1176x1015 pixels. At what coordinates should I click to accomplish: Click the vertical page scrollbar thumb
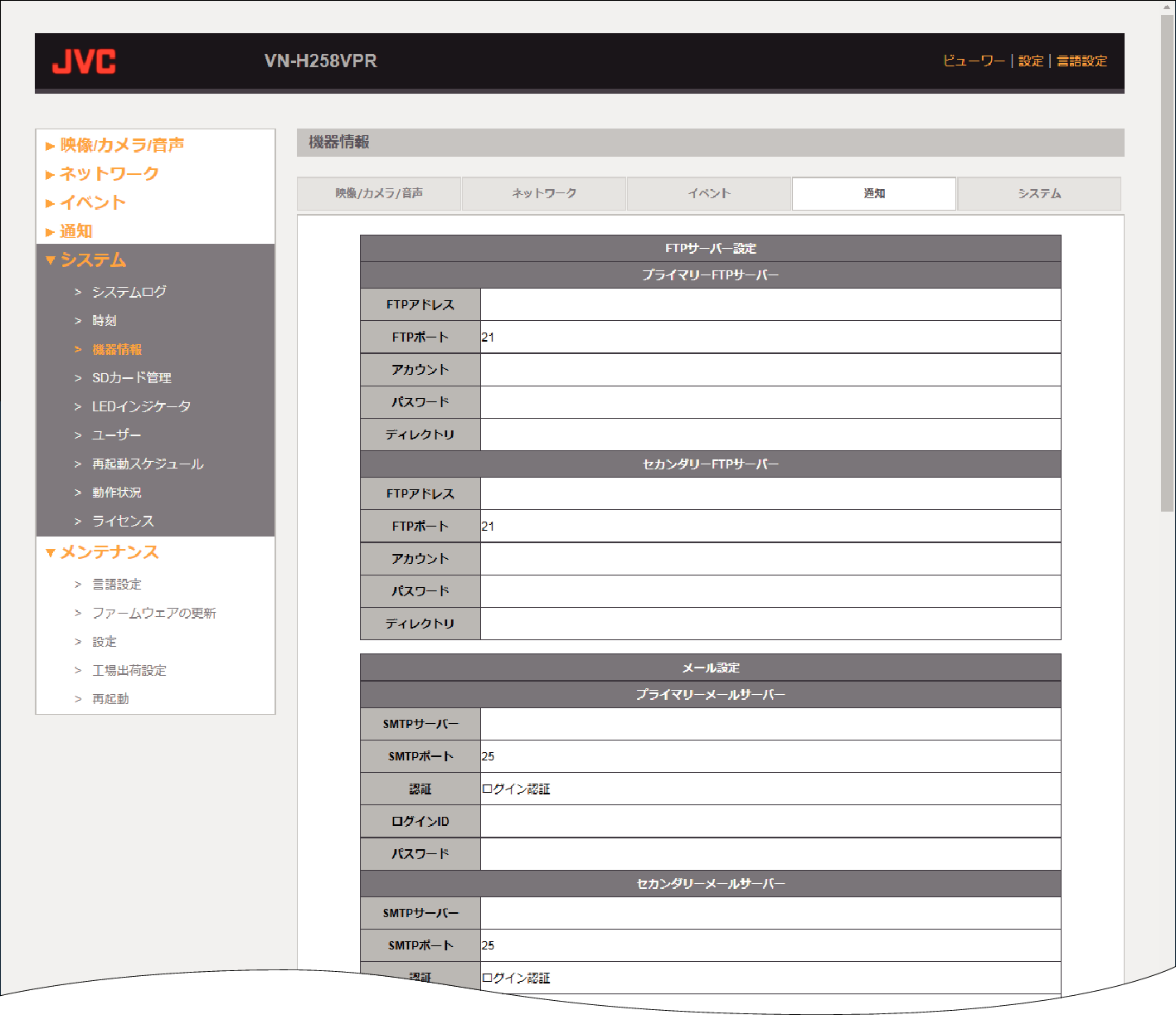click(x=1168, y=262)
